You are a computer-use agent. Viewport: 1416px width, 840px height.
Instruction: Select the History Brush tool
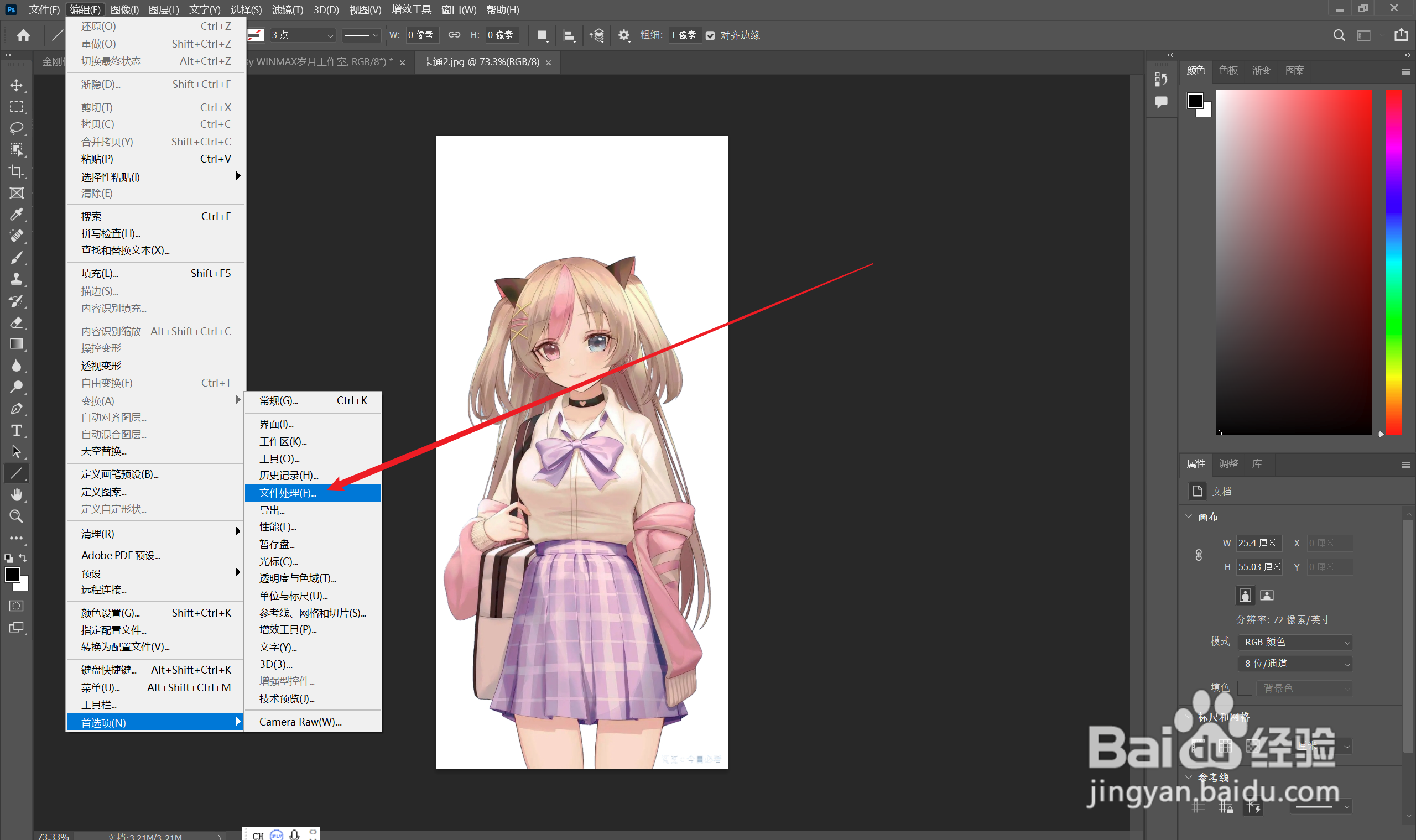17,301
